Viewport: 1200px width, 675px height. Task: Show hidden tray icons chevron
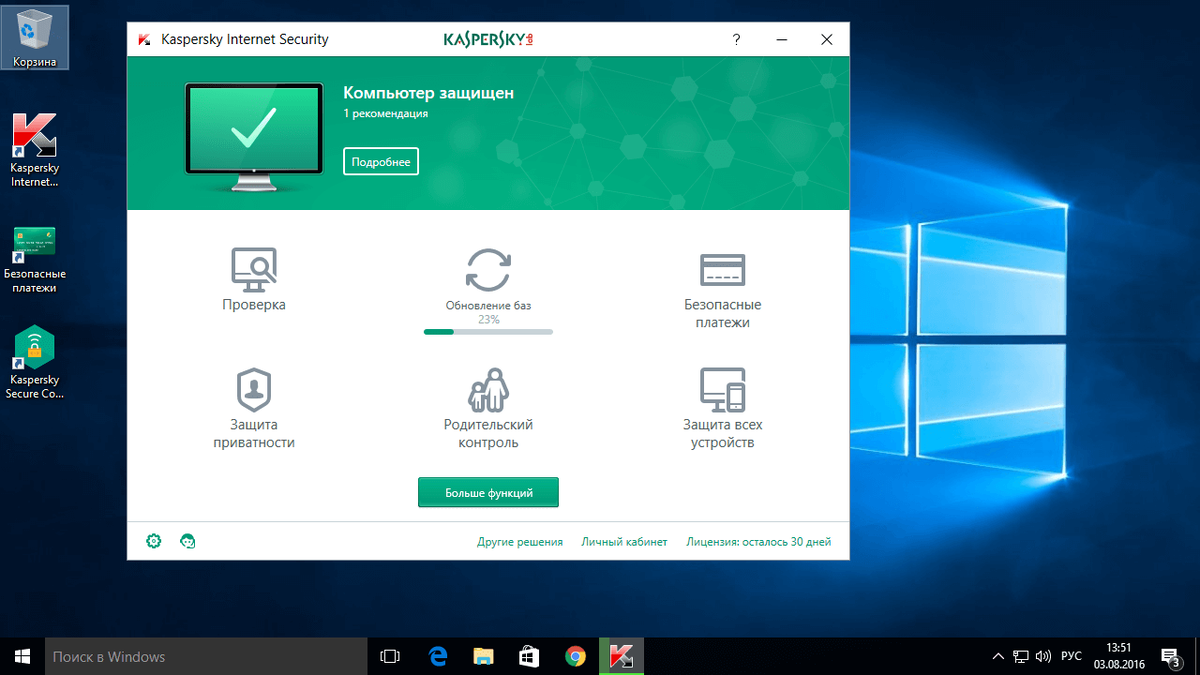click(998, 657)
